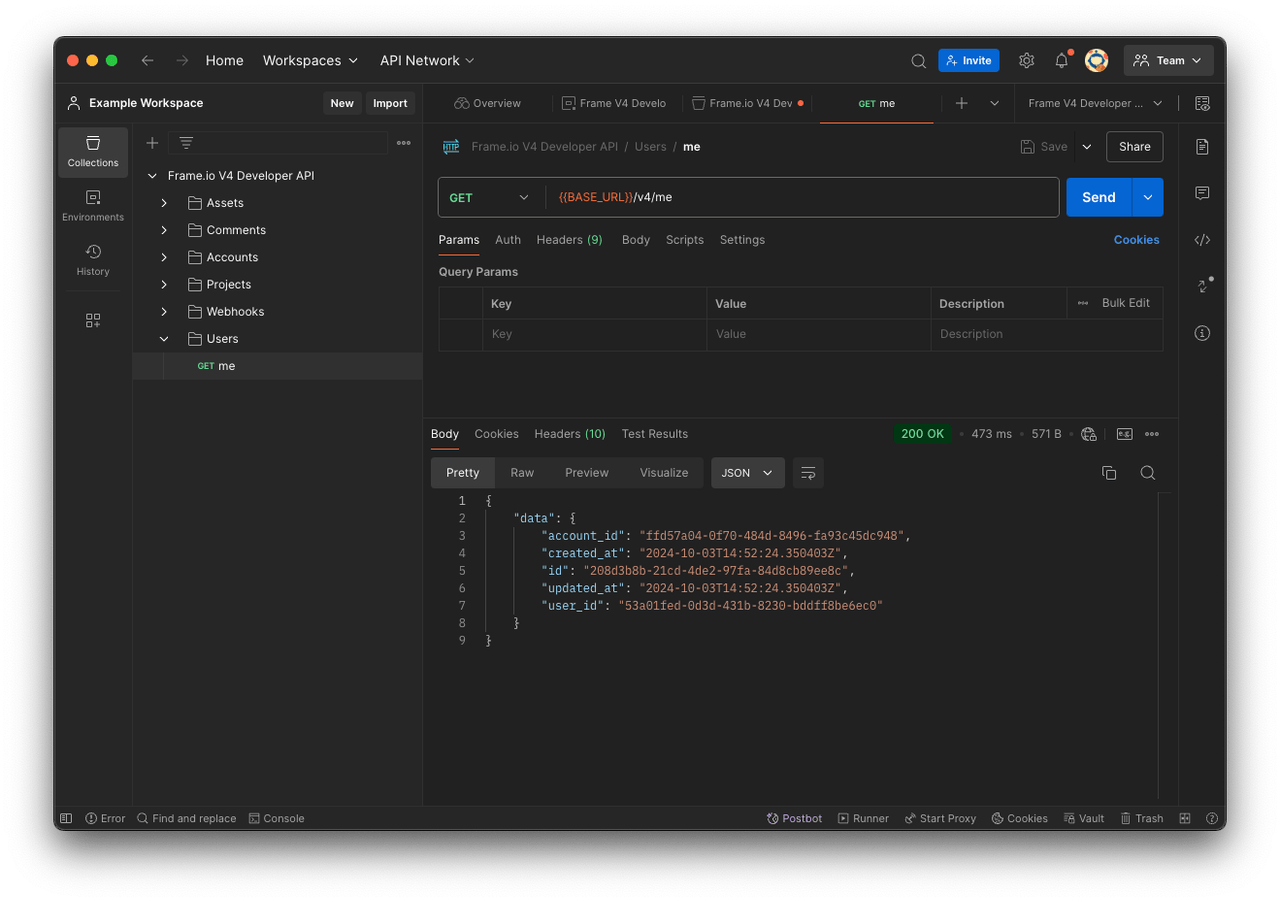The image size is (1280, 902).
Task: Toggle the sidebar icon in status bar
Action: [66, 818]
